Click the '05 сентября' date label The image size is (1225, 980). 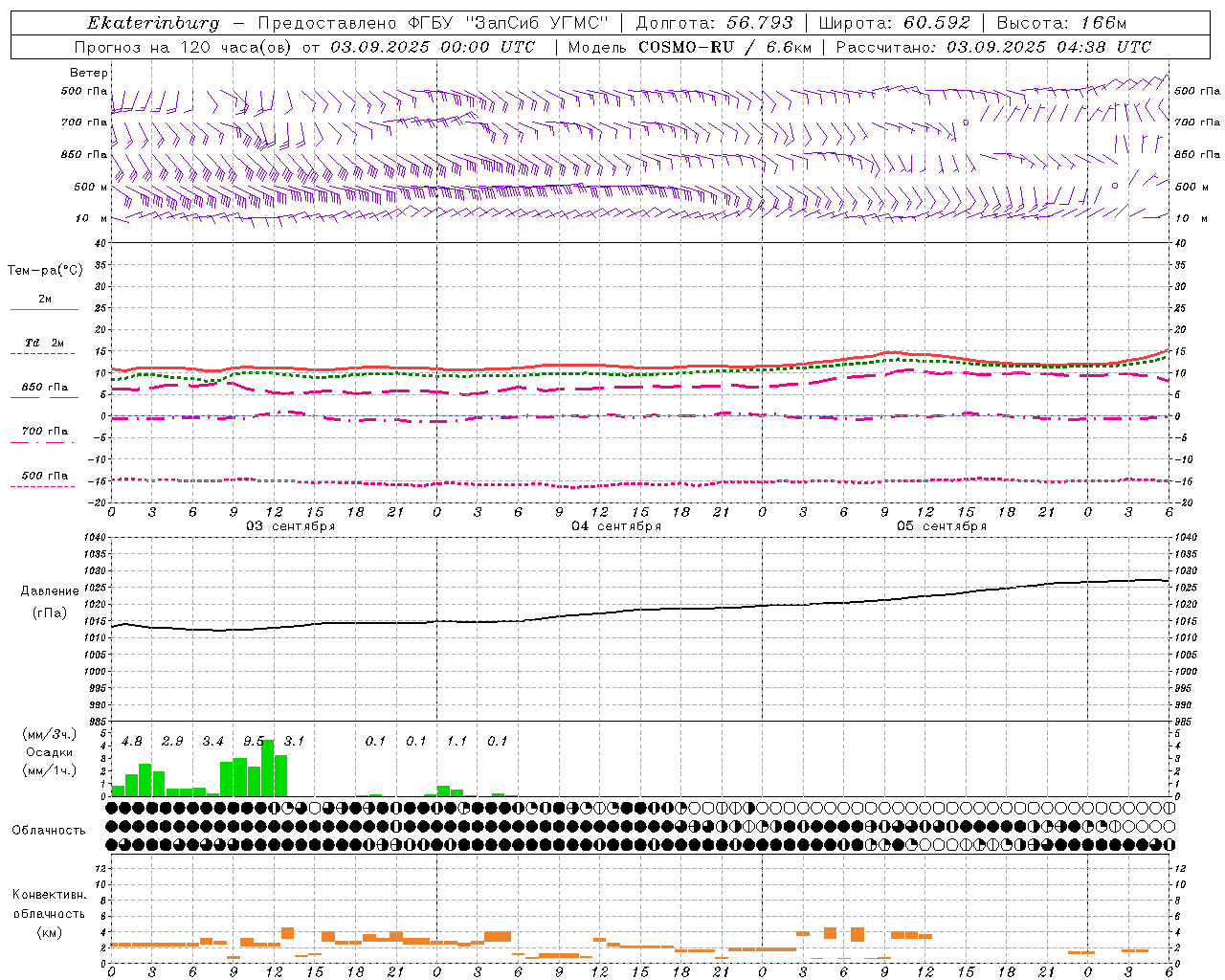pos(942,526)
